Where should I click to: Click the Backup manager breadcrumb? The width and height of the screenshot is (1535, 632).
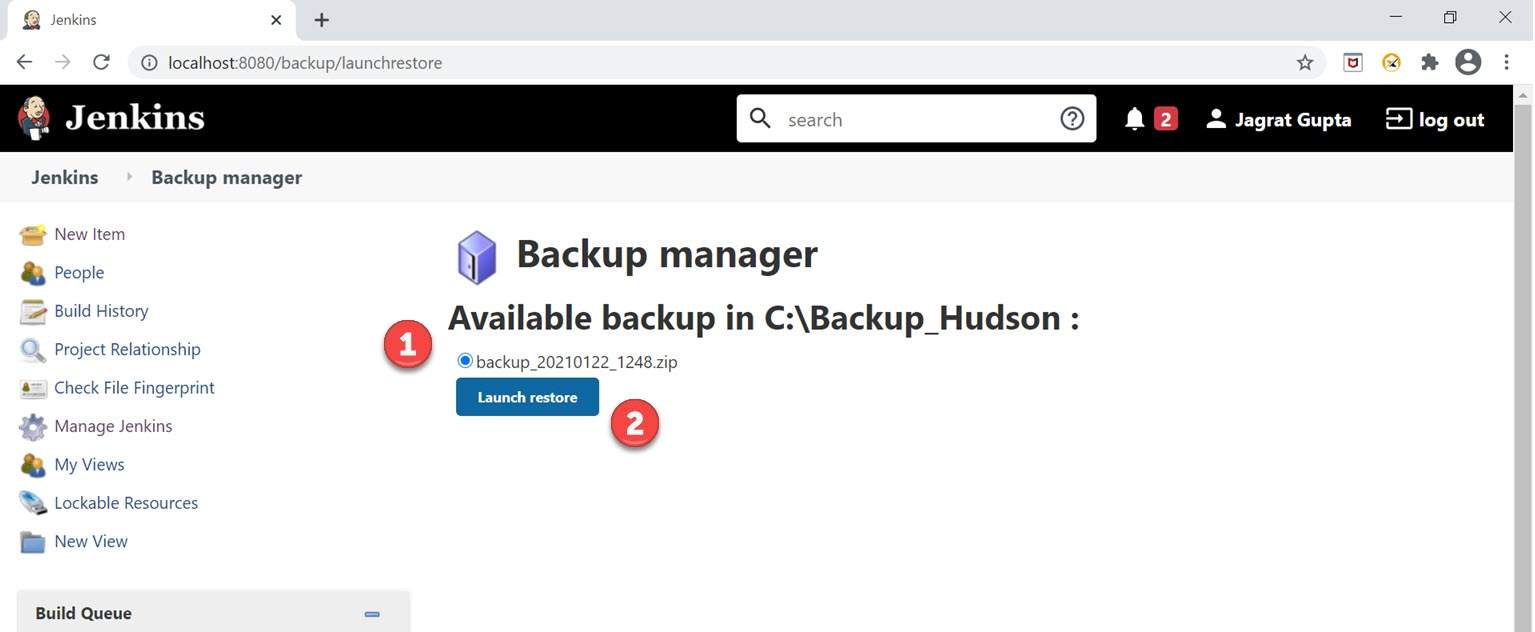click(x=226, y=178)
